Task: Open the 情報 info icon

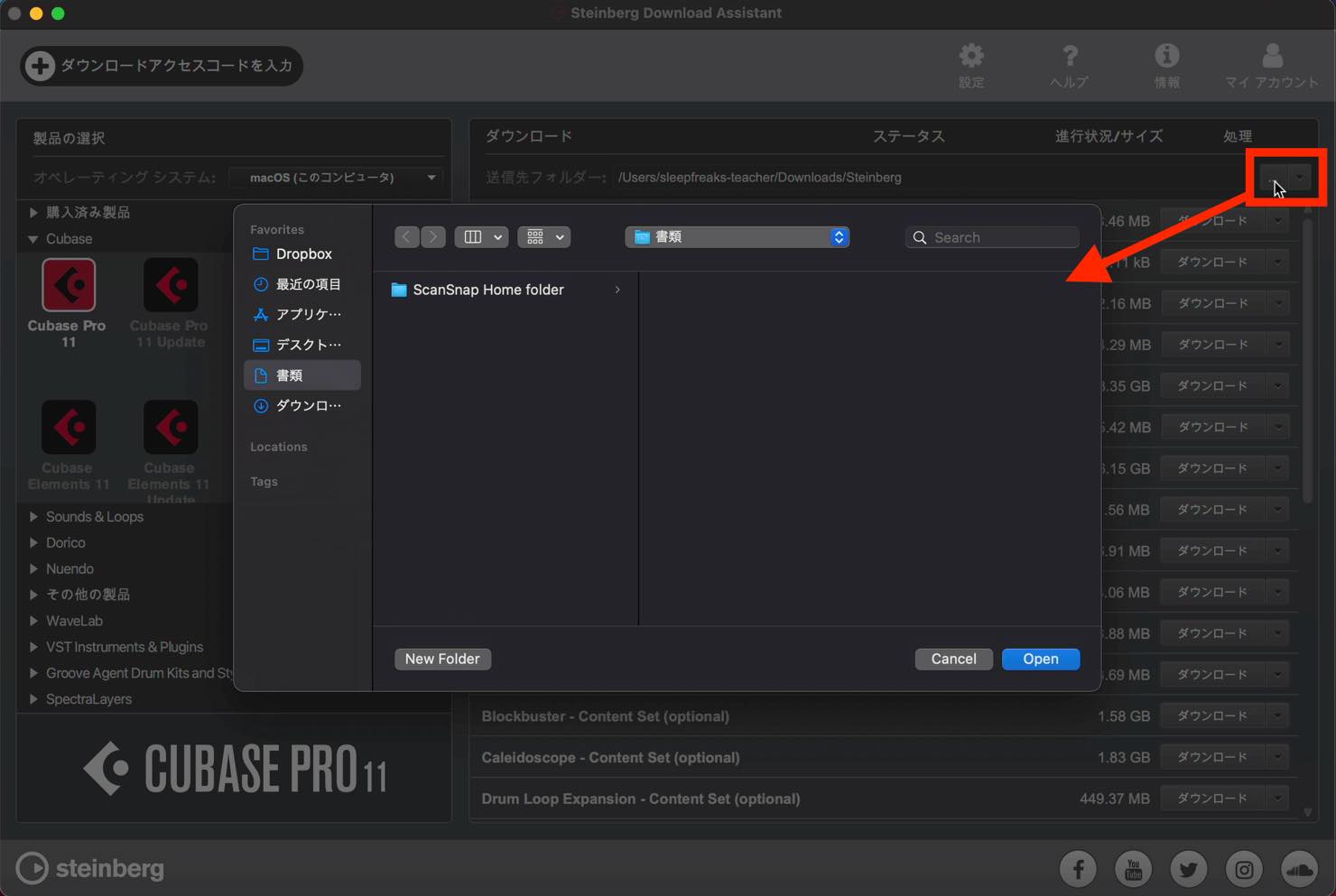Action: click(x=1166, y=56)
